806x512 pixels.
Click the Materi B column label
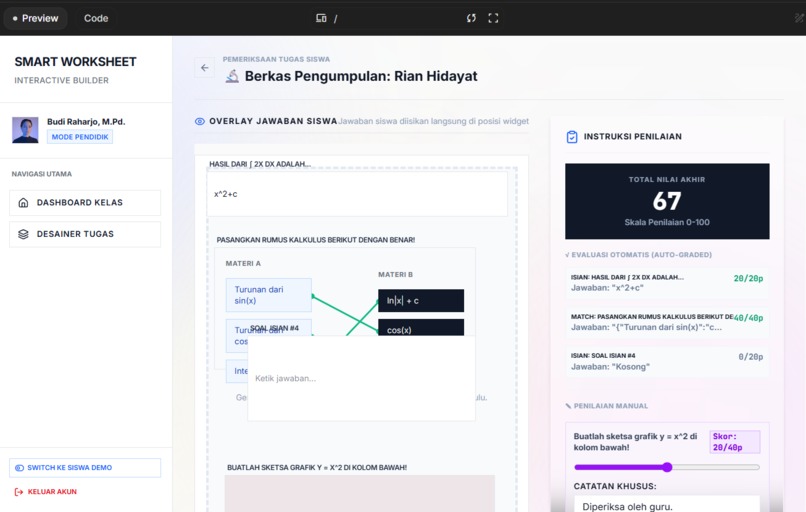[x=395, y=275]
